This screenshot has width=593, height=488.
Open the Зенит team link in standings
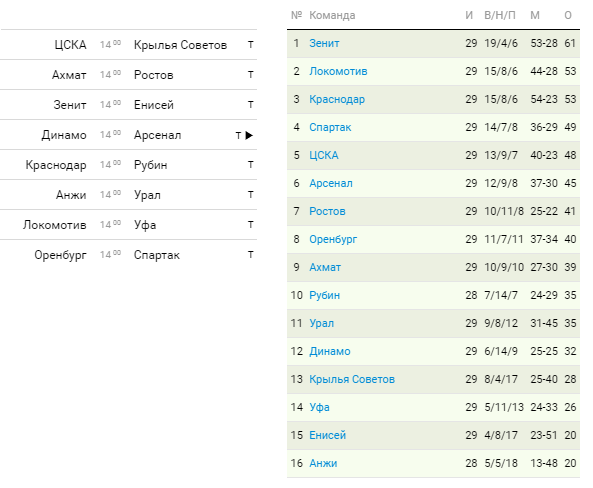tap(324, 43)
